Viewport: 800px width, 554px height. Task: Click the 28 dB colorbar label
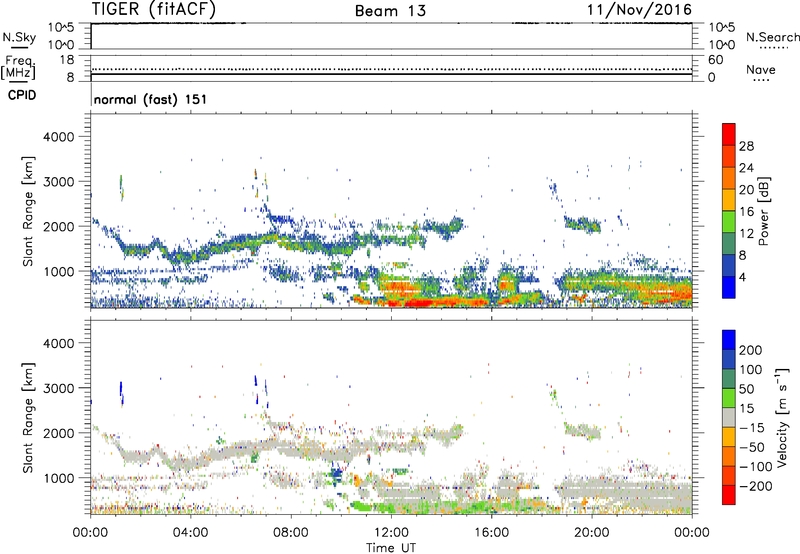pyautogui.click(x=746, y=146)
